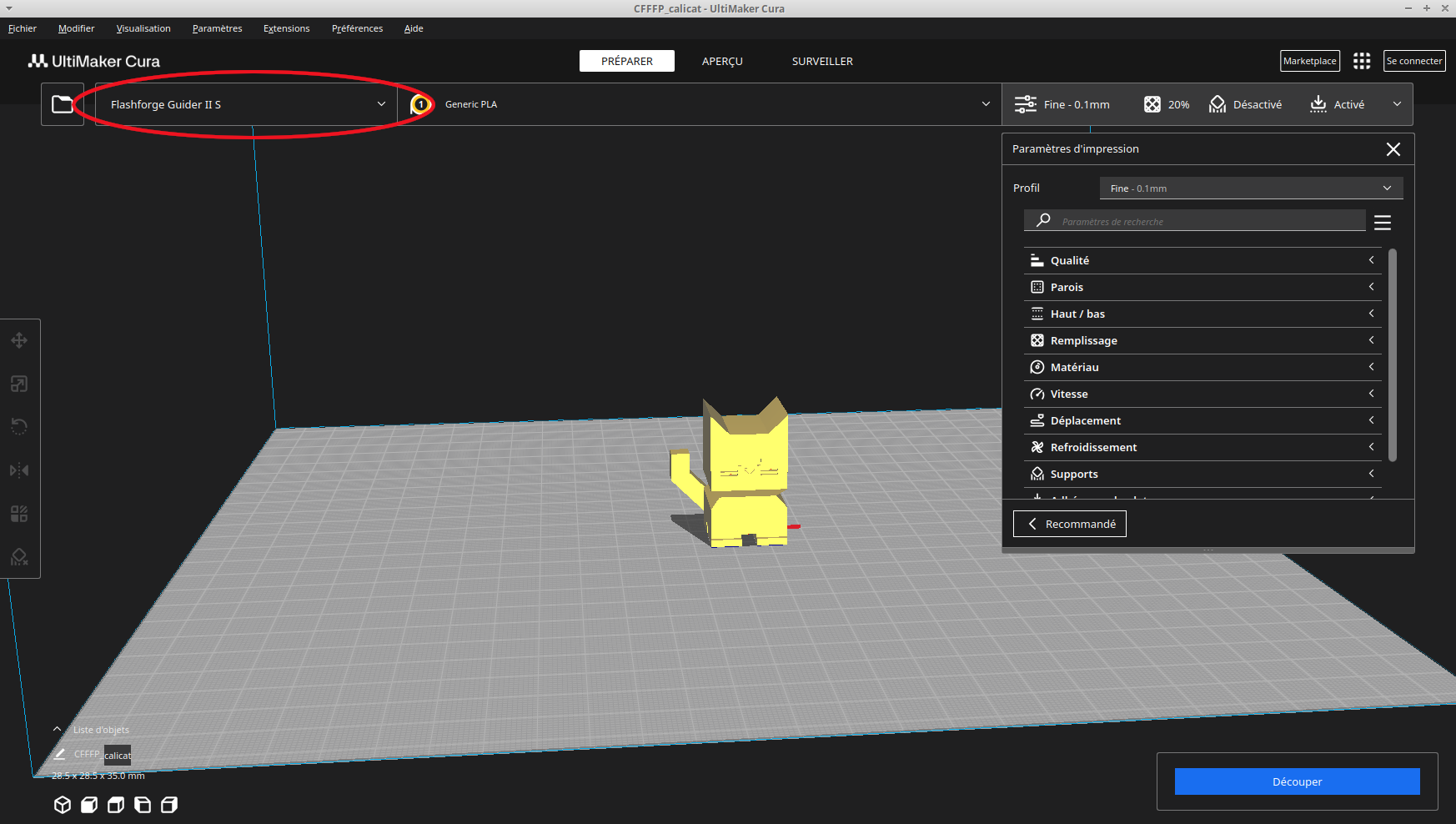Open the Generic PLA material dropdown
The image size is (1456, 824).
click(700, 104)
